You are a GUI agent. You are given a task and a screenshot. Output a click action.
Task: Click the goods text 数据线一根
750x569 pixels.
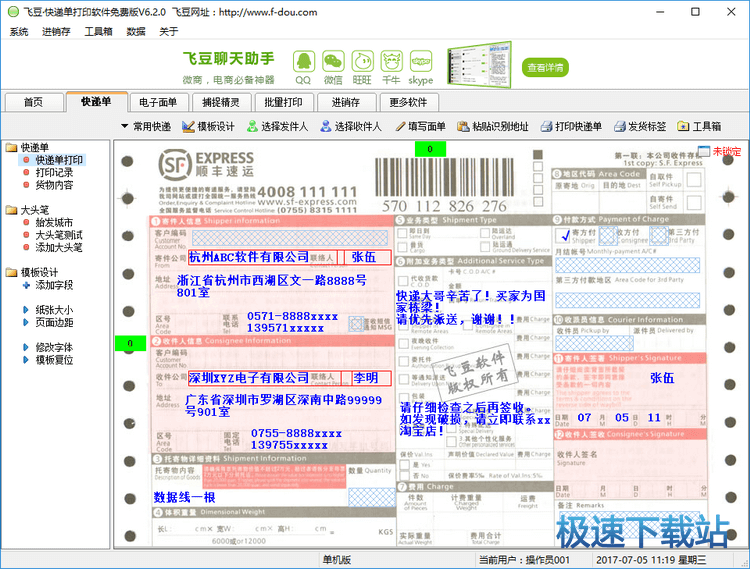[185, 497]
